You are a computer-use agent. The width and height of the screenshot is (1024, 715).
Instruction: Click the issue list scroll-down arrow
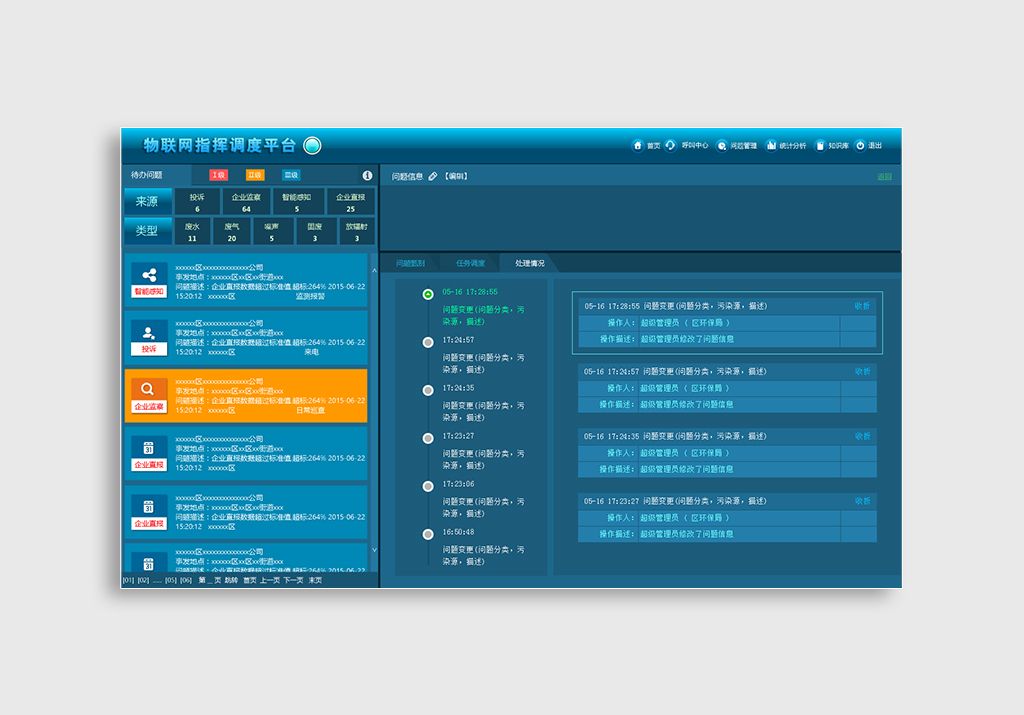[374, 550]
